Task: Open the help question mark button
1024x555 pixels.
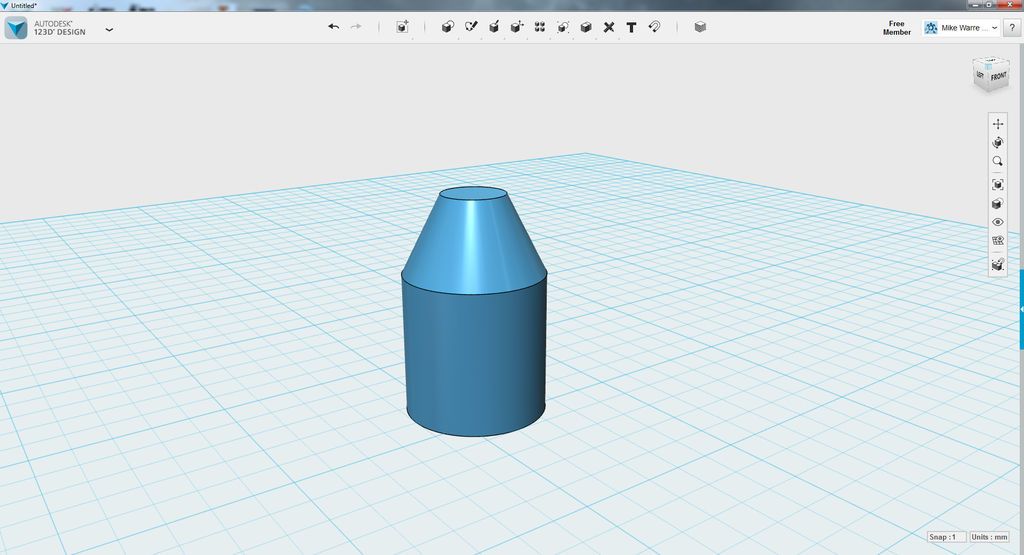Action: tap(1012, 27)
